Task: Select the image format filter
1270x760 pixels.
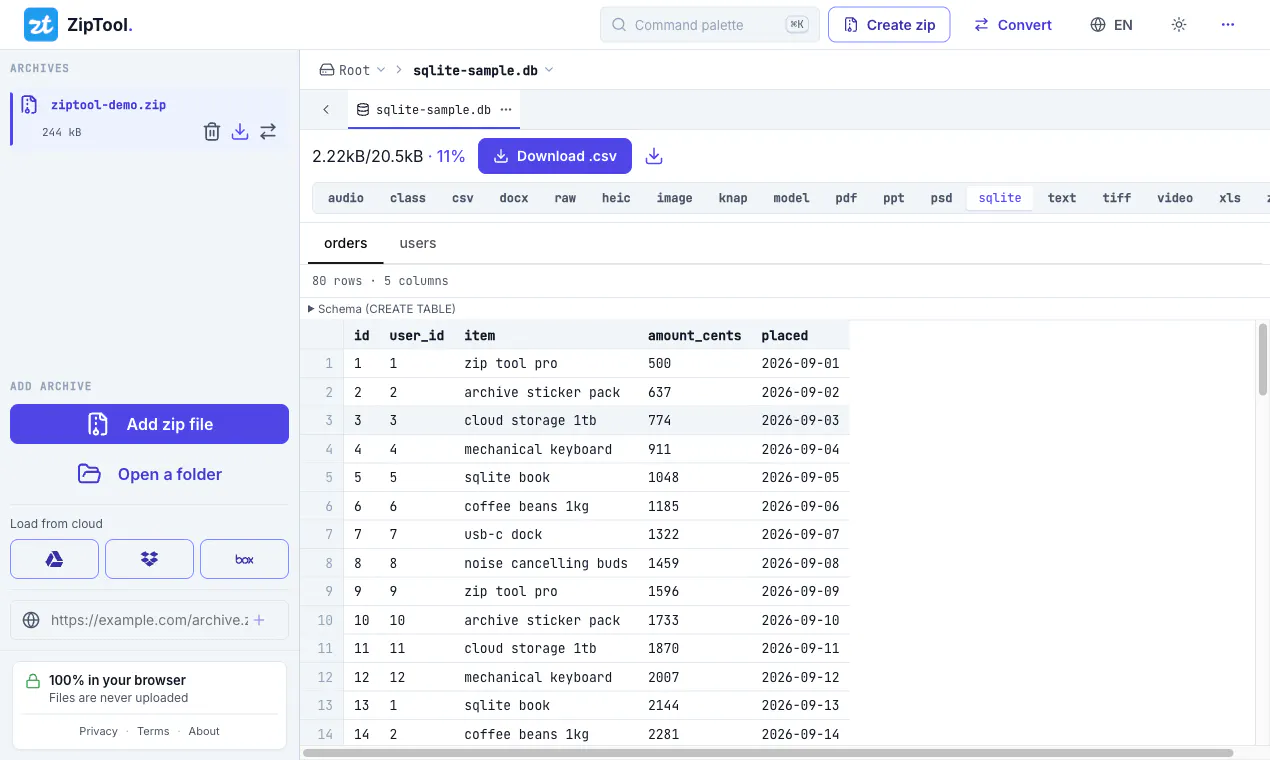Action: [675, 198]
